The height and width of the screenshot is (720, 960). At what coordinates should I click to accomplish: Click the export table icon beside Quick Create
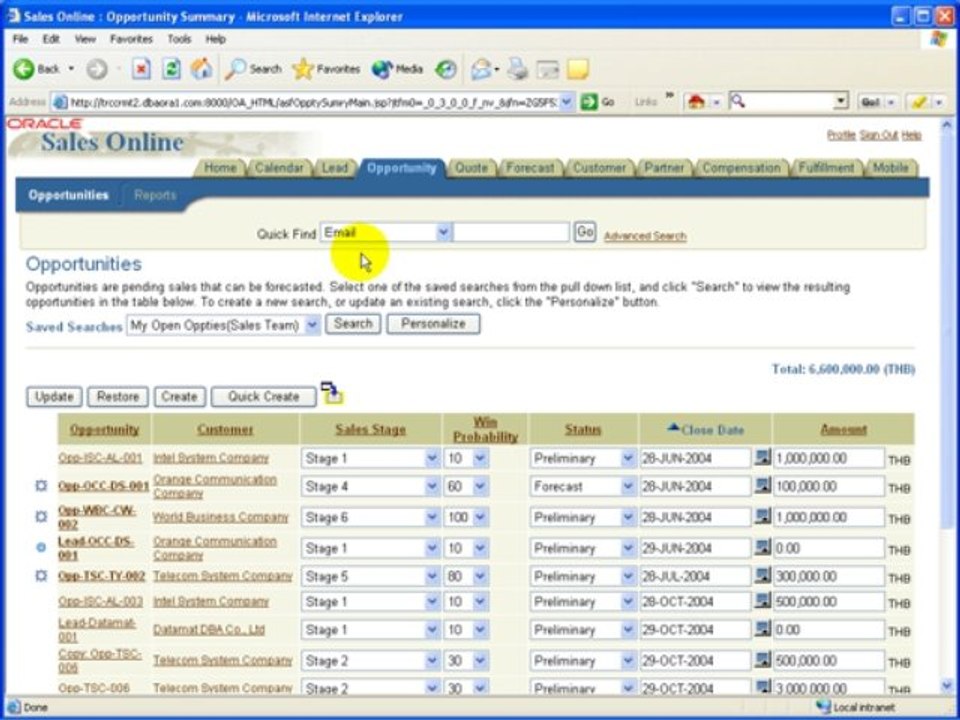(x=332, y=393)
